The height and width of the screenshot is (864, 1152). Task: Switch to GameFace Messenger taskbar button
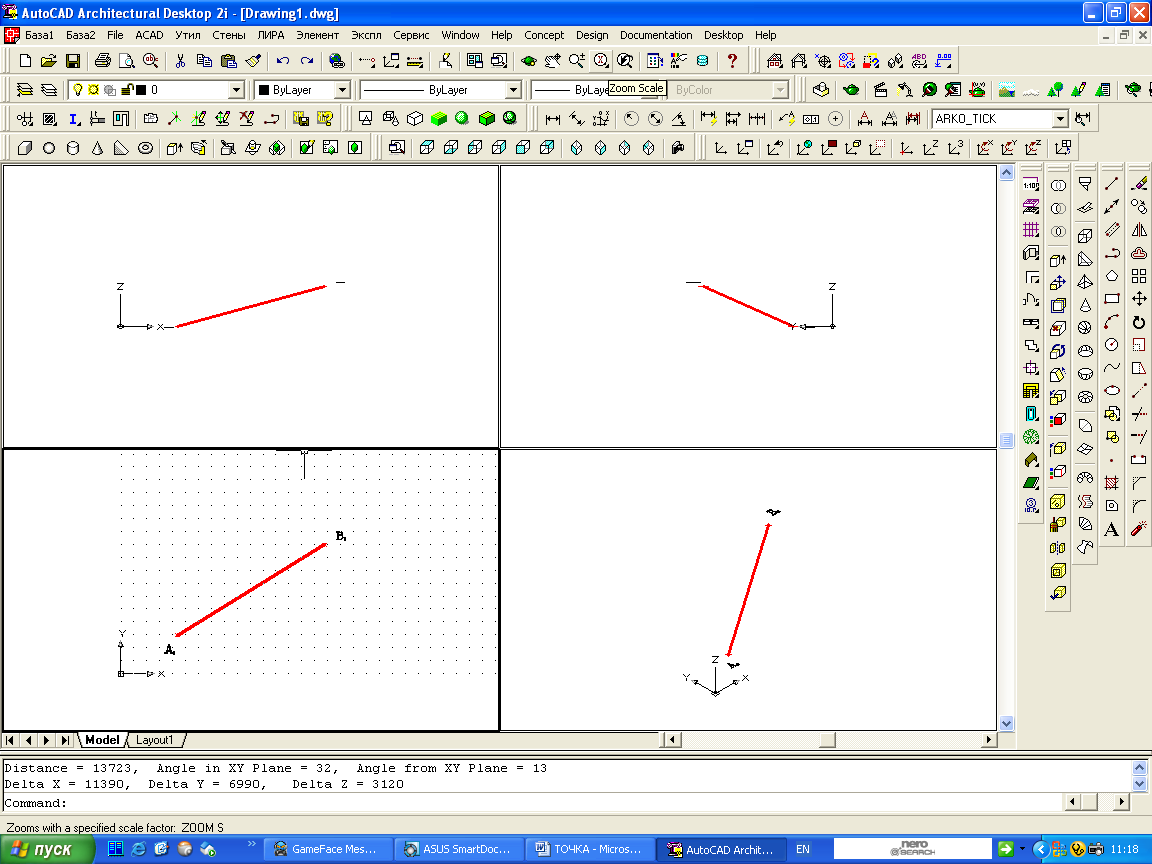(x=326, y=849)
